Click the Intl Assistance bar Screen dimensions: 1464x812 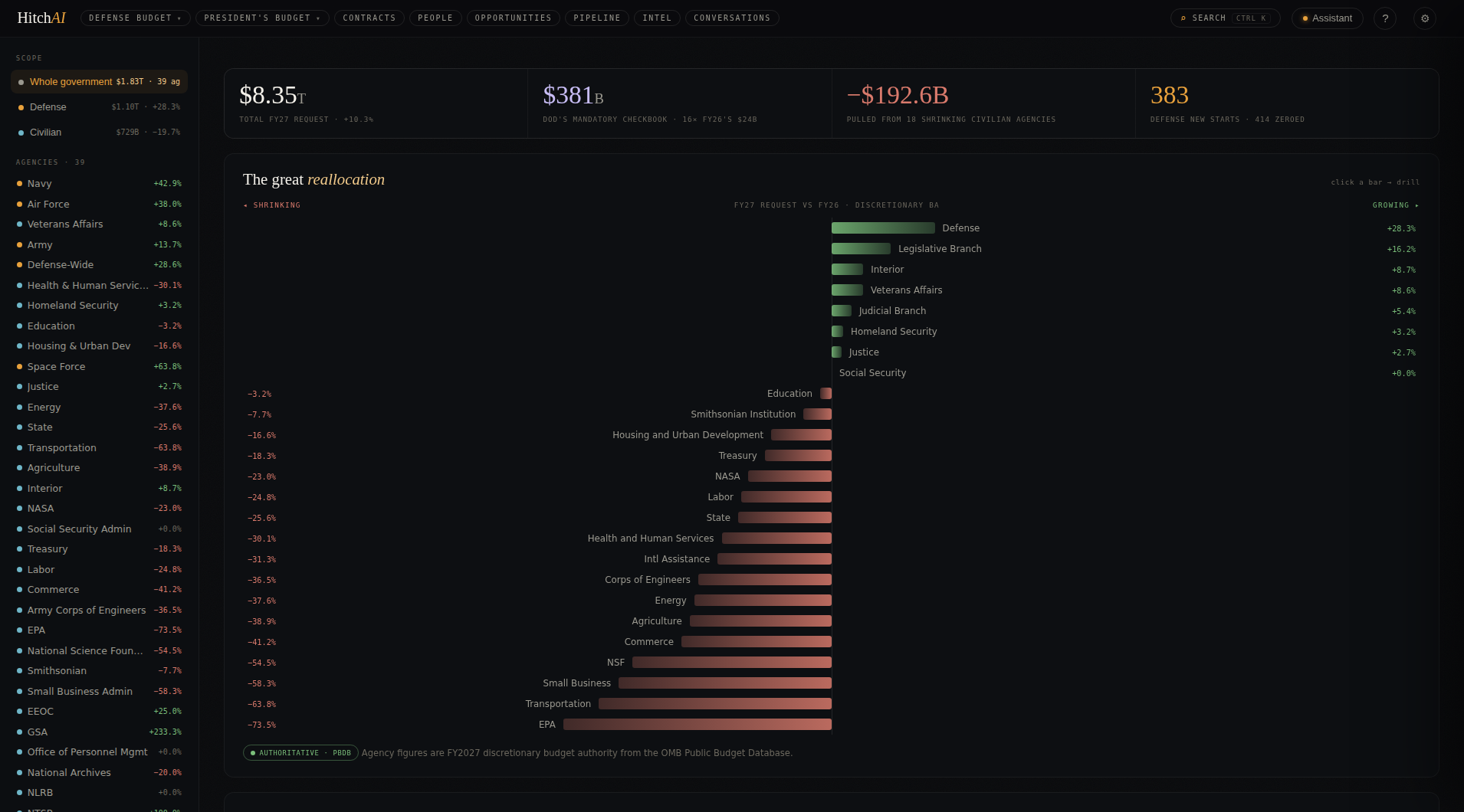coord(774,559)
